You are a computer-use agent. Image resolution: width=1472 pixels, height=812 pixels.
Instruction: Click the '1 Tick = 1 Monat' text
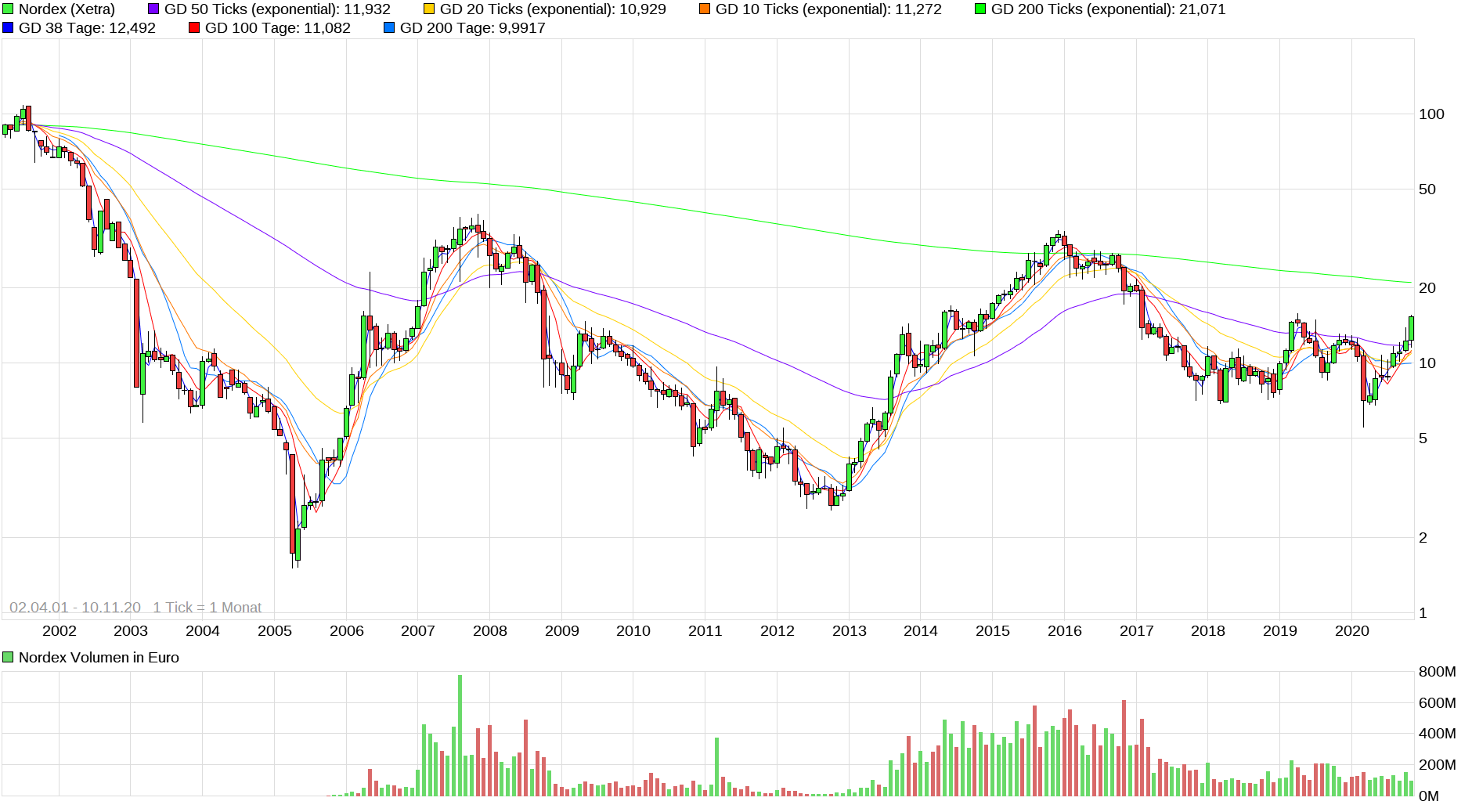(x=207, y=608)
